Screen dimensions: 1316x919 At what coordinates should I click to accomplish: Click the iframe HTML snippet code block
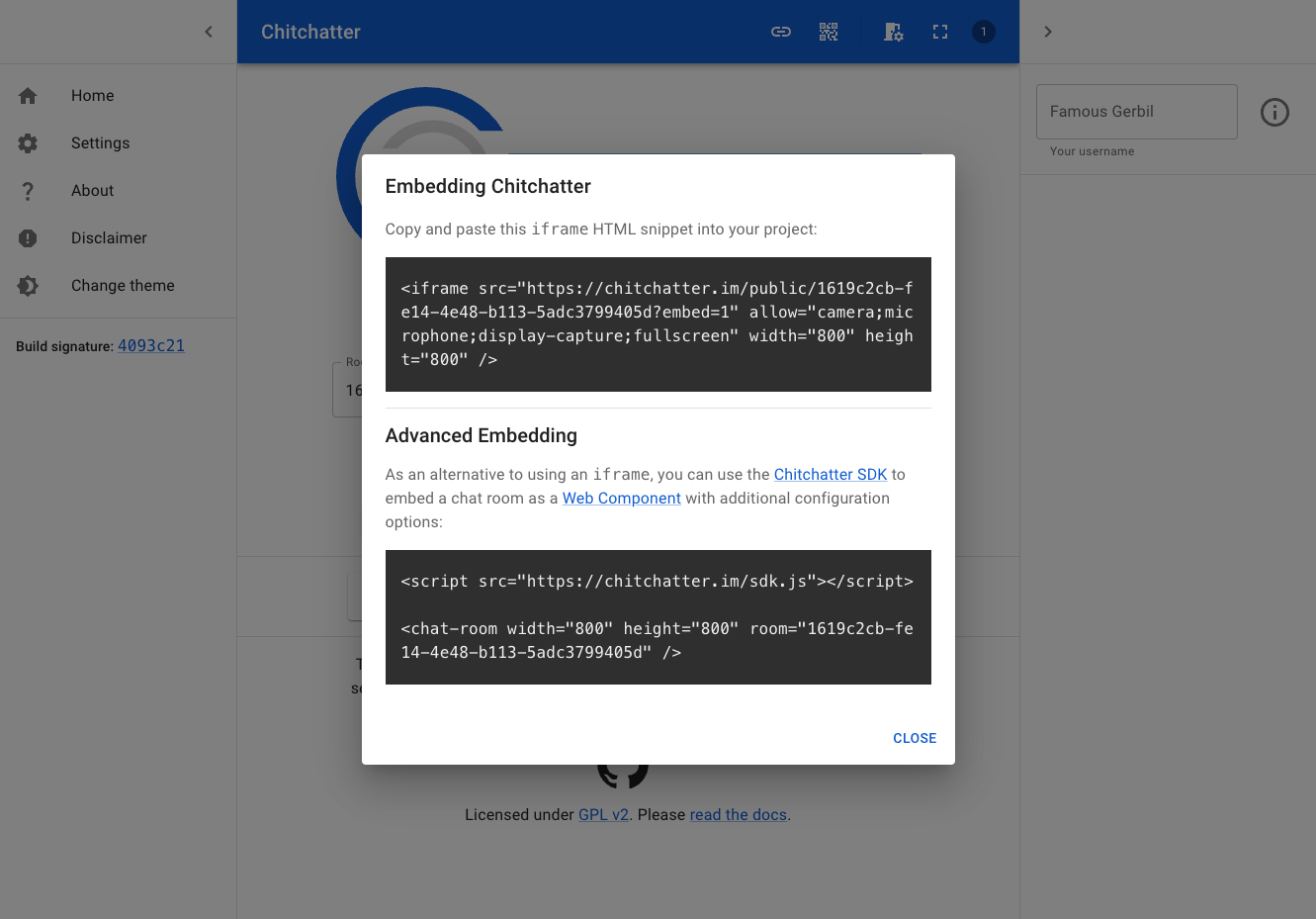tap(658, 324)
